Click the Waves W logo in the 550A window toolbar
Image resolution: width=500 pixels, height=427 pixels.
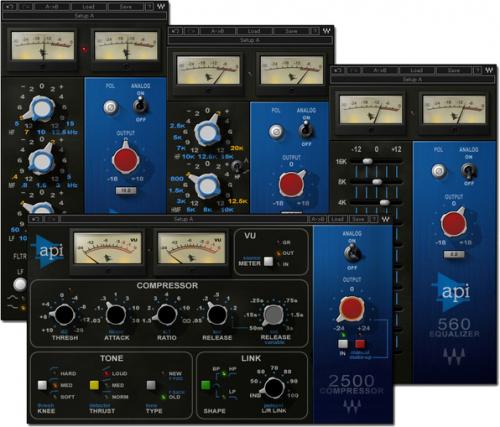pyautogui.click(x=161, y=6)
